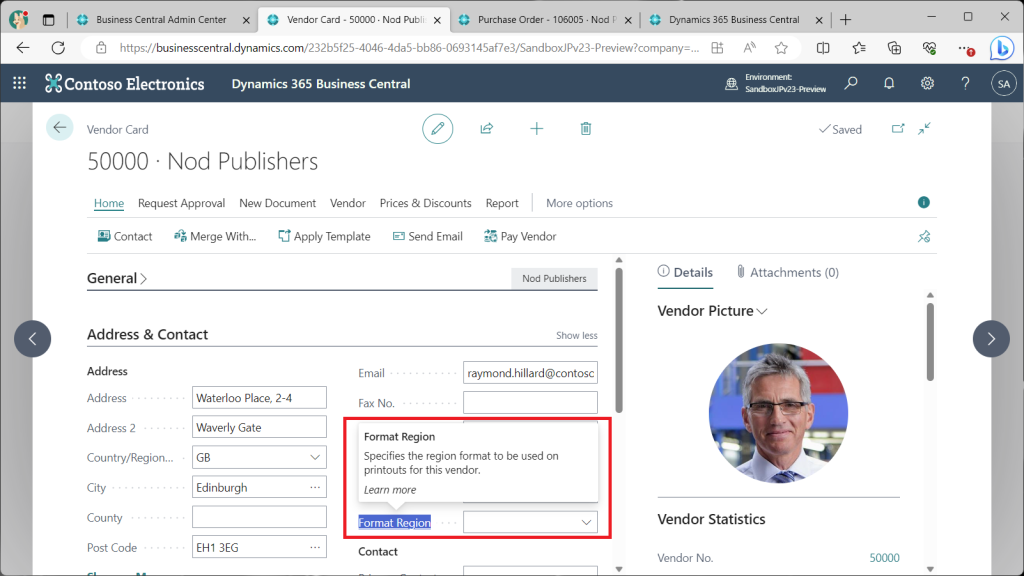Pin the action bar
The image size is (1024, 576).
click(923, 236)
